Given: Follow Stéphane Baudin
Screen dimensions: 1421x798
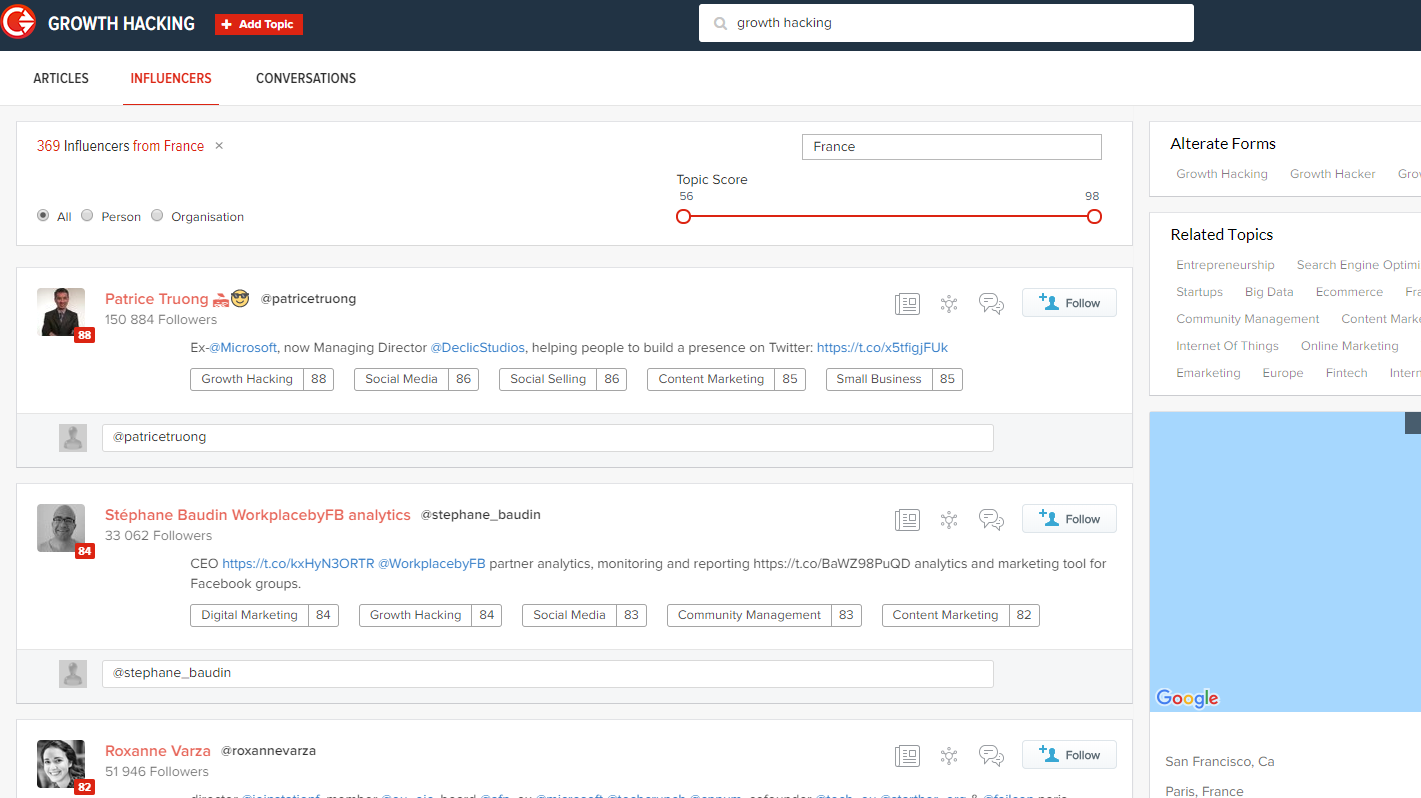Looking at the screenshot, I should coord(1069,519).
